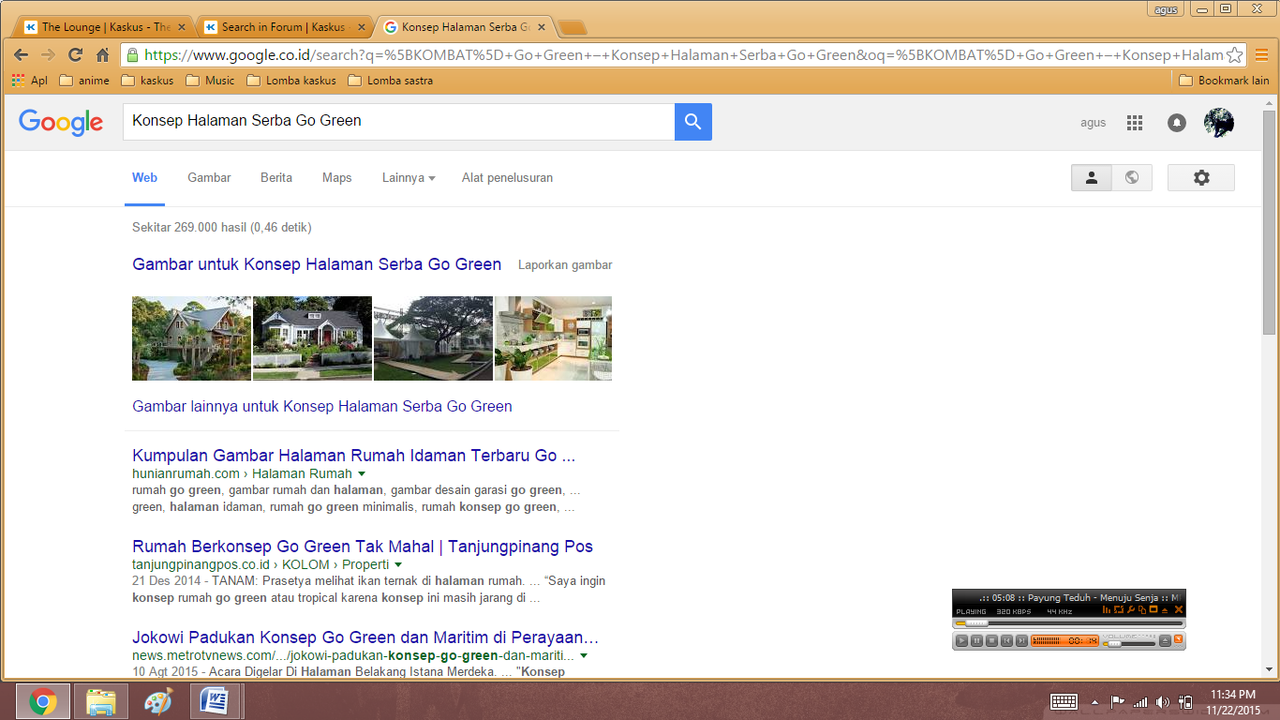
Task: Expand tanjungpinangpos.co.id result options arrow
Action: point(399,565)
